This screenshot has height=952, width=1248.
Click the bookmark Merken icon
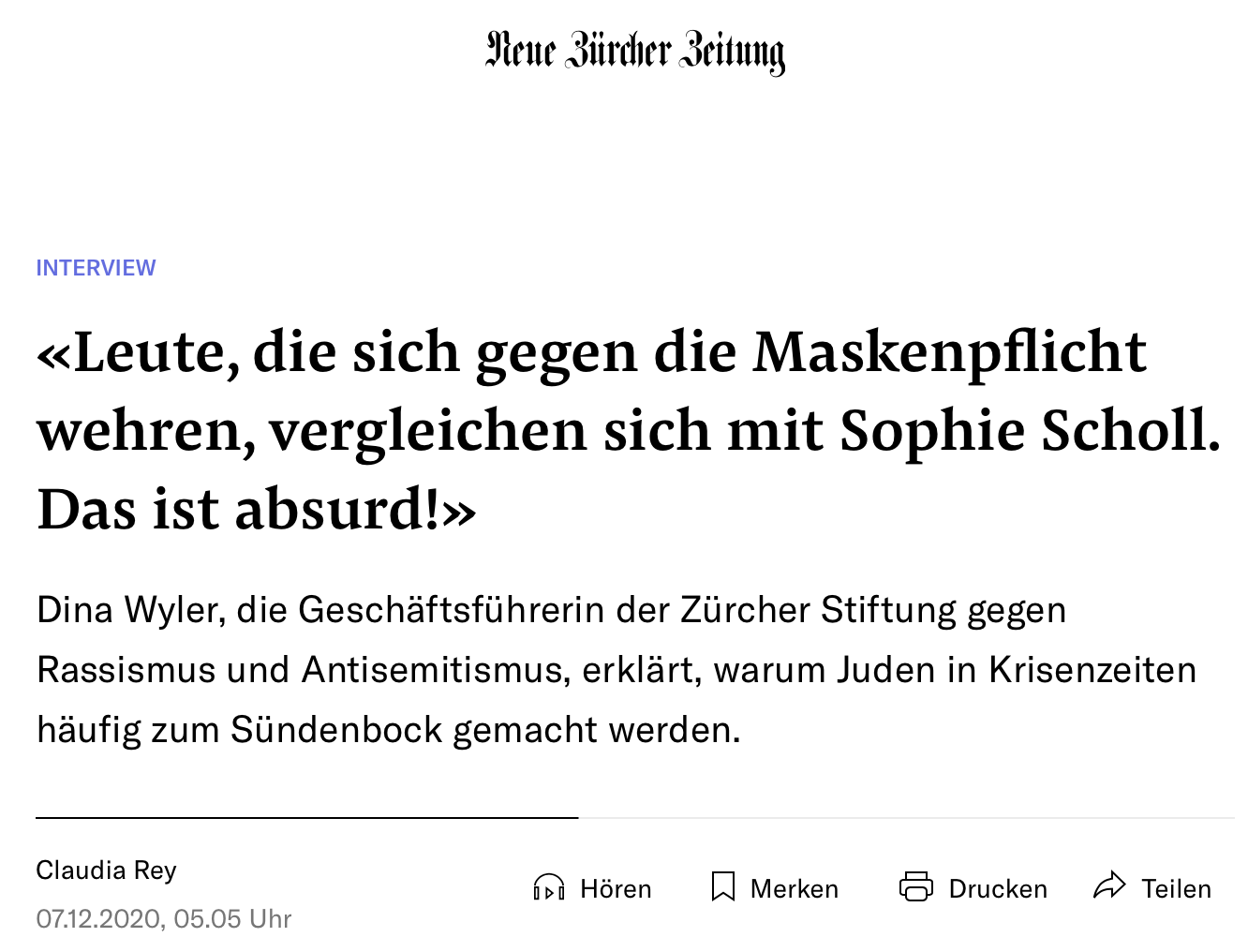[723, 887]
